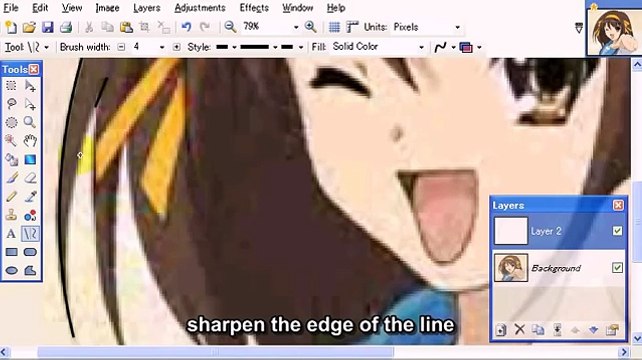Click the New file icon
Screen dimensions: 642x360
[11, 27]
